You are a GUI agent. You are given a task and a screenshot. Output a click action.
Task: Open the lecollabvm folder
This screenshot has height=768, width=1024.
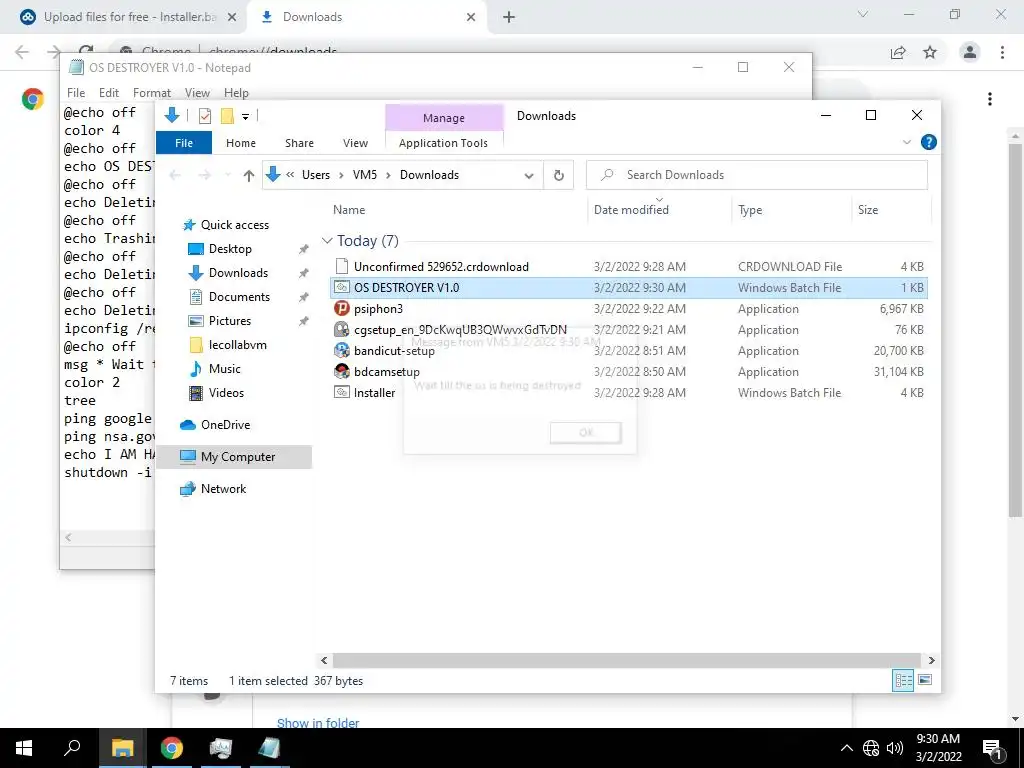point(237,345)
